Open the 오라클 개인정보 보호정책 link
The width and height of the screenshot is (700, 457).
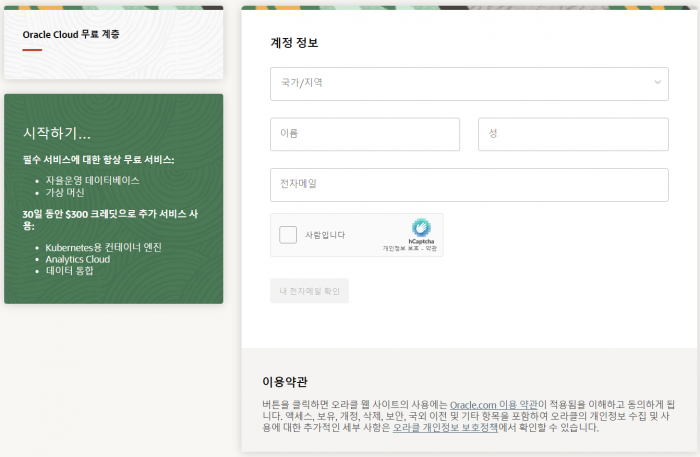445,428
